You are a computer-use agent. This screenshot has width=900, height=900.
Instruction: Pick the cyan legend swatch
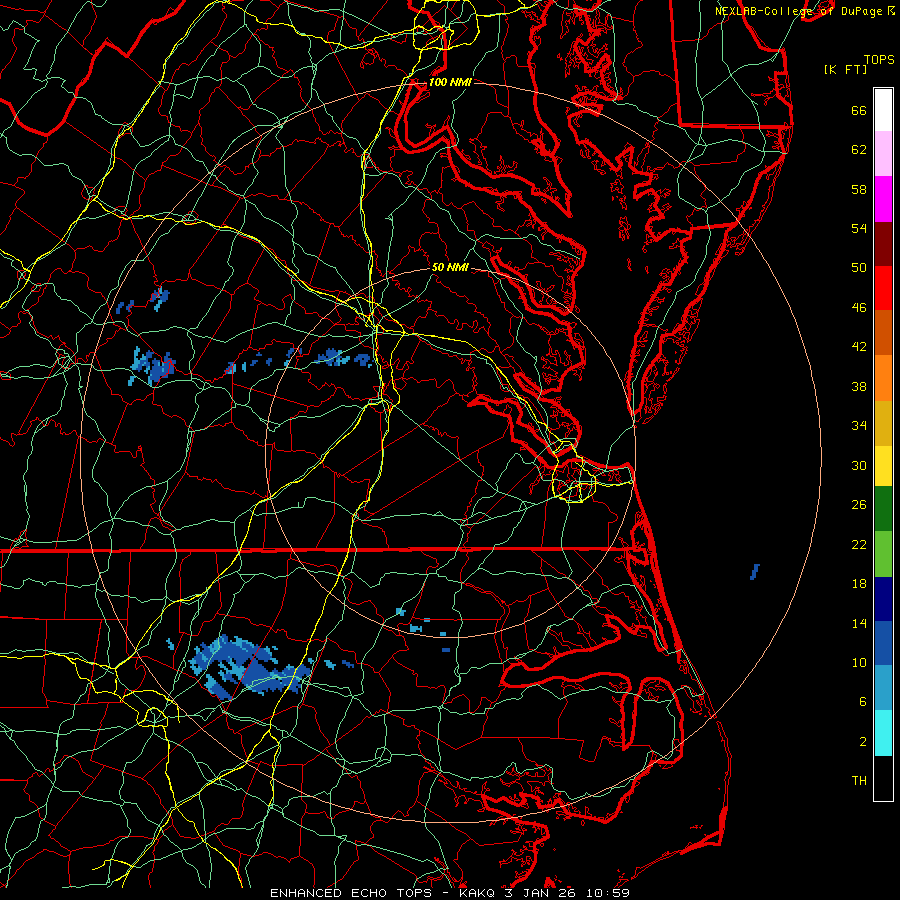click(x=883, y=733)
